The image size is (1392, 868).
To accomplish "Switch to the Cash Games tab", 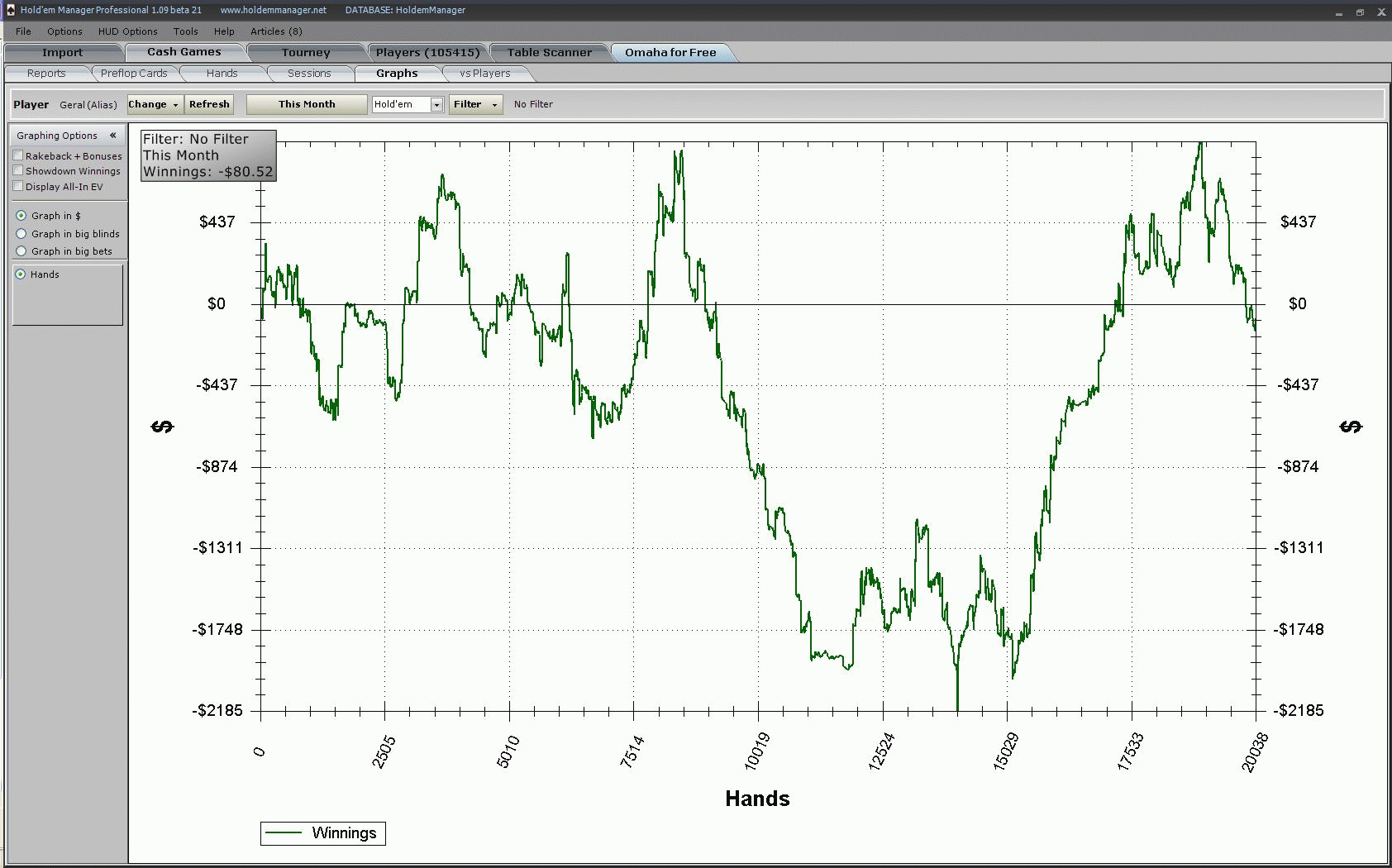I will pyautogui.click(x=184, y=52).
